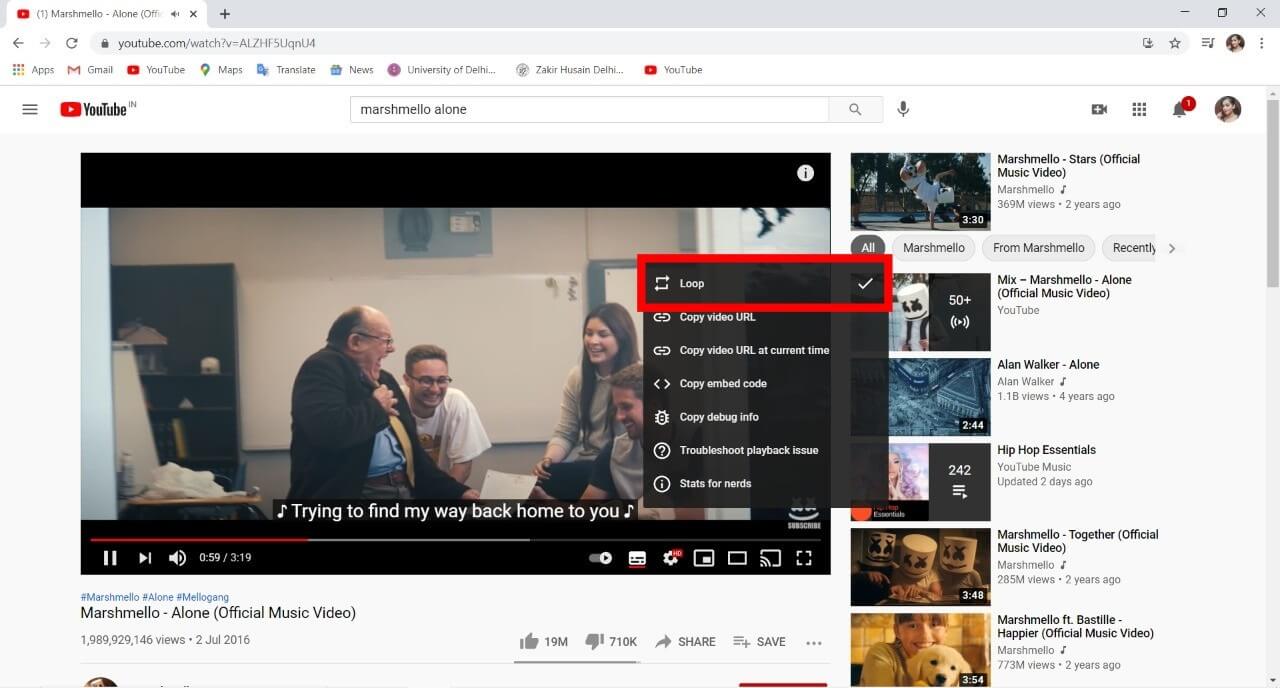Switch to theater mode icon
The image size is (1280, 688).
point(737,558)
